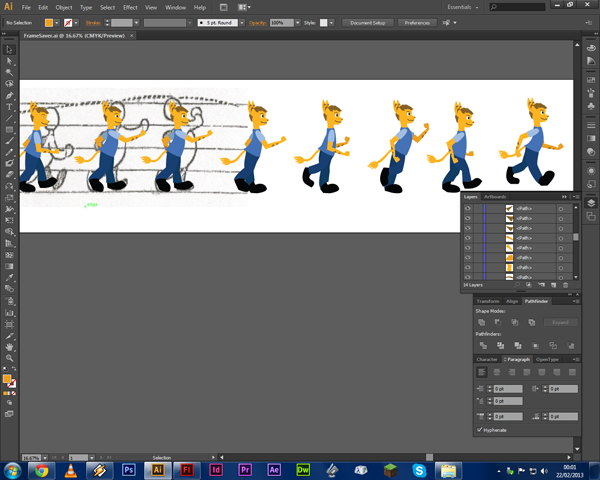
Task: Hide the first Path layer with eye icon
Action: point(468,208)
